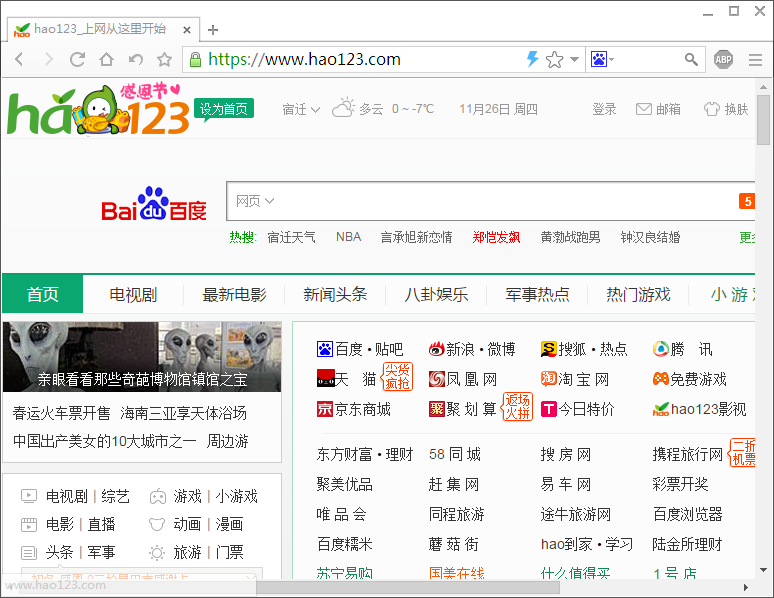Close the hao123 browser tab
The image size is (774, 598).
(x=187, y=30)
